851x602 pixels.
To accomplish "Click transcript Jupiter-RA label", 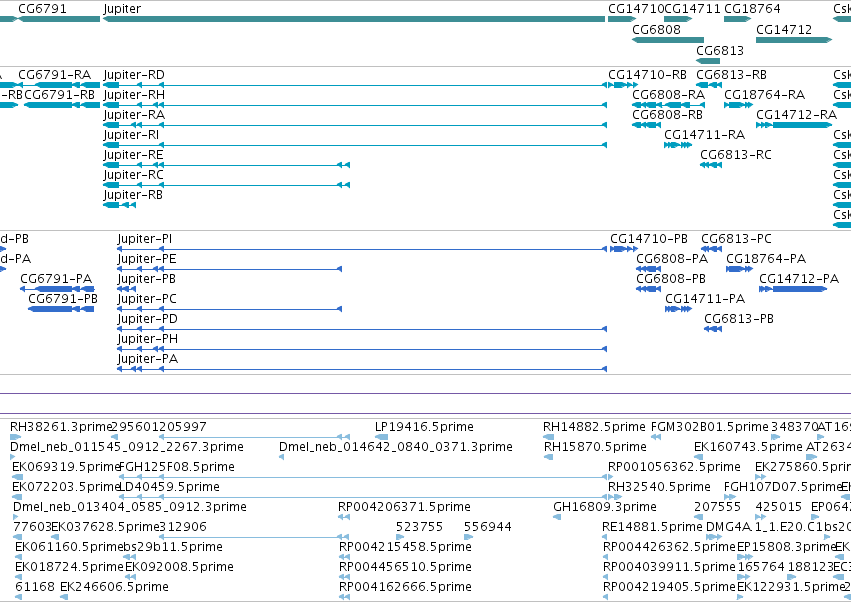I will [x=134, y=115].
